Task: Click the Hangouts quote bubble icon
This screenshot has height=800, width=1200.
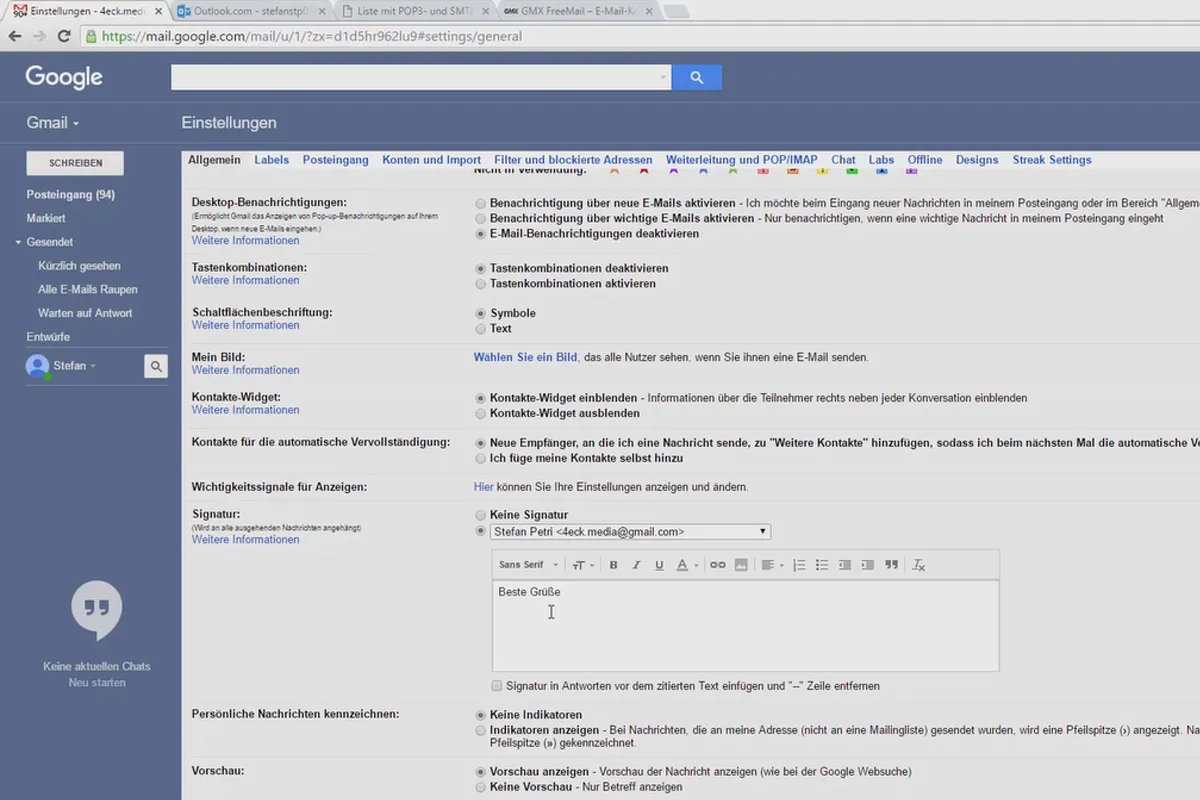Action: pyautogui.click(x=97, y=610)
